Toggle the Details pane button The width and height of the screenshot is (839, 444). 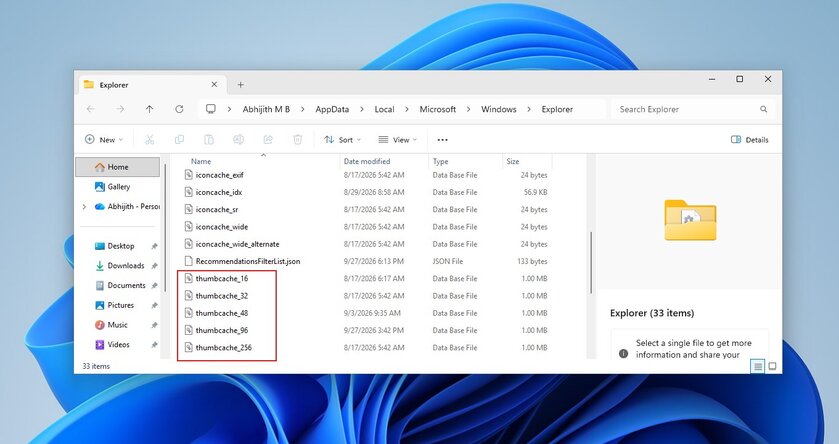(750, 140)
